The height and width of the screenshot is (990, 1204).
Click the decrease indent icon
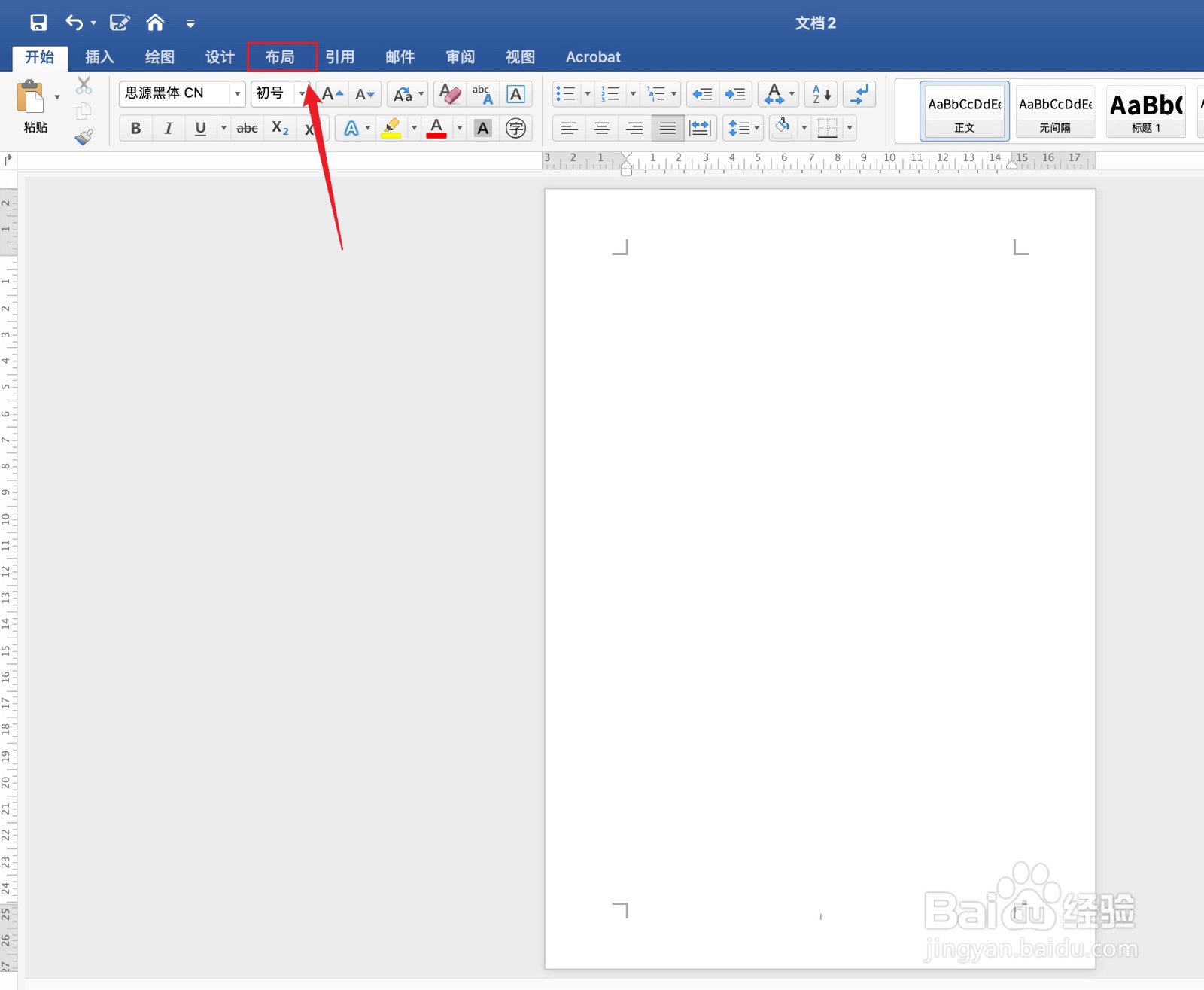pos(702,94)
